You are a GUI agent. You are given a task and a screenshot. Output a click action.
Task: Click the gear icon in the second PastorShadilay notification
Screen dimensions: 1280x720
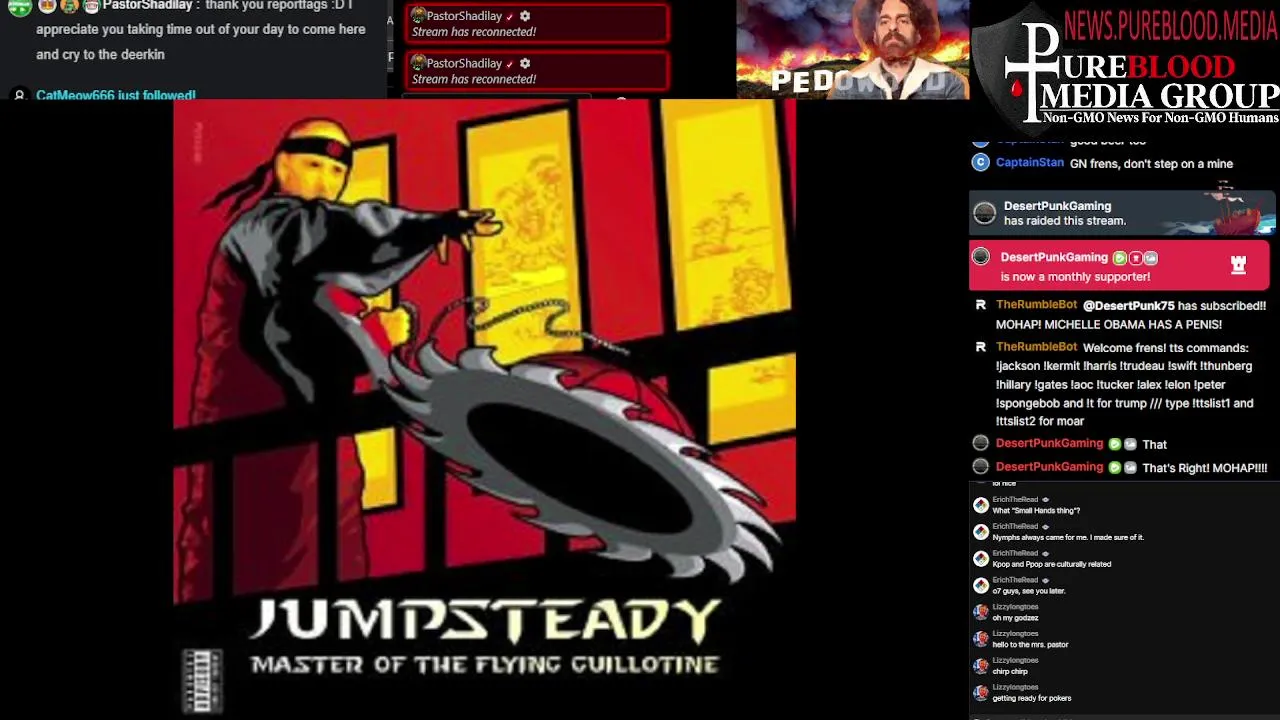[x=525, y=63]
